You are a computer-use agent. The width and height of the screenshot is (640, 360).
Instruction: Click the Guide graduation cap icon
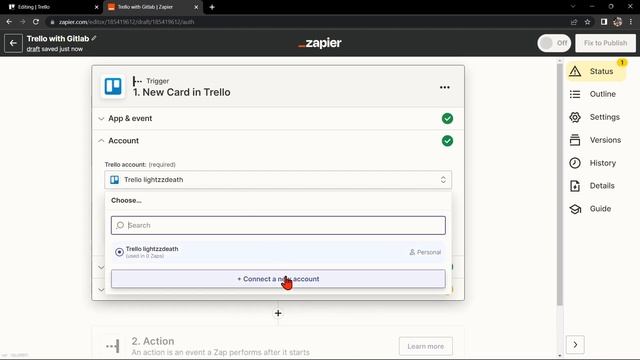coord(575,209)
